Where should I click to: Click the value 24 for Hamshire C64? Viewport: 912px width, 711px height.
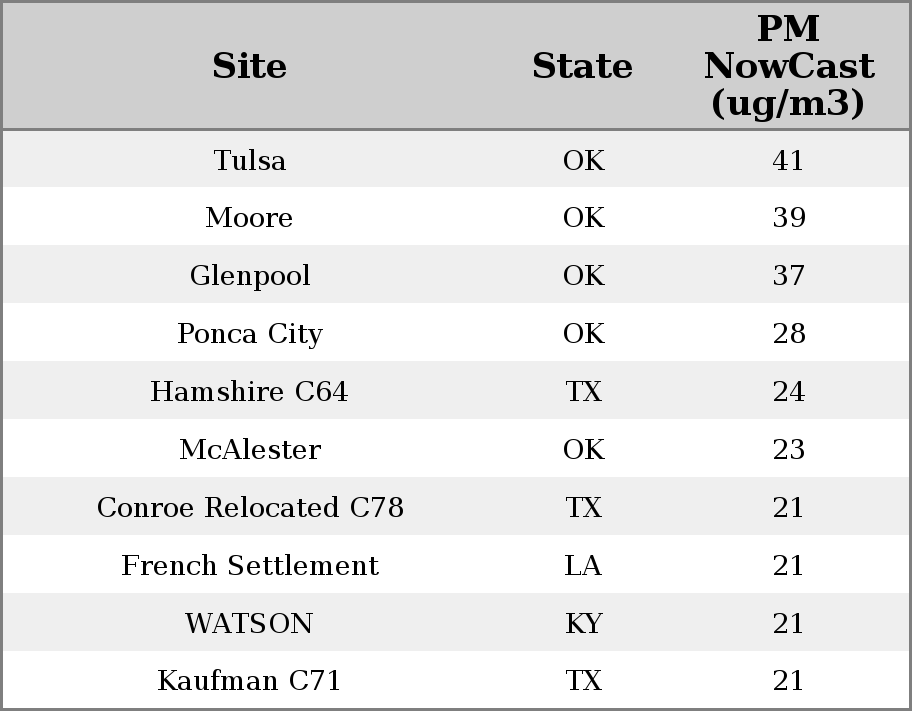pyautogui.click(x=789, y=391)
